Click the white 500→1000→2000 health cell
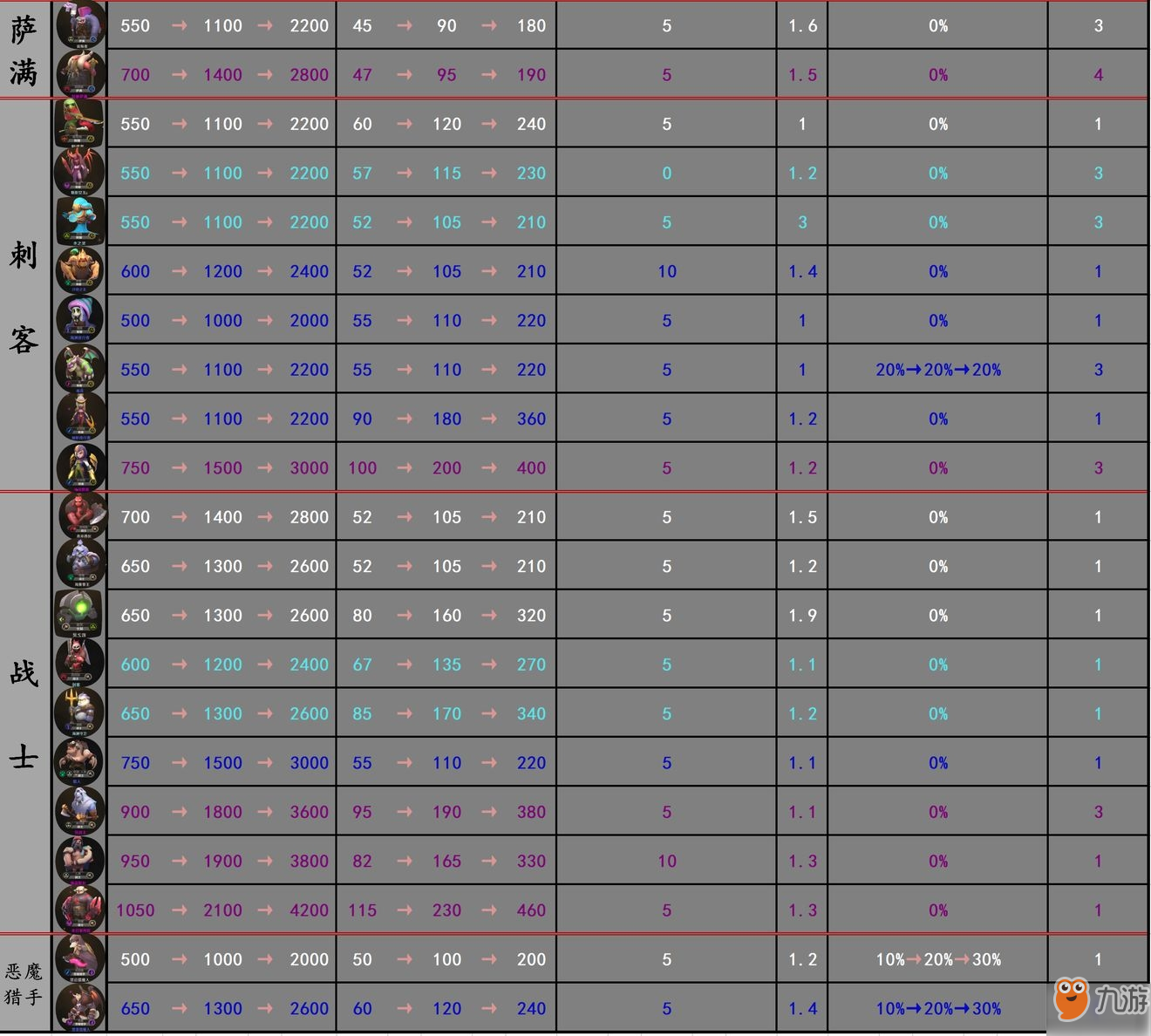Image resolution: width=1151 pixels, height=1036 pixels. 224,959
